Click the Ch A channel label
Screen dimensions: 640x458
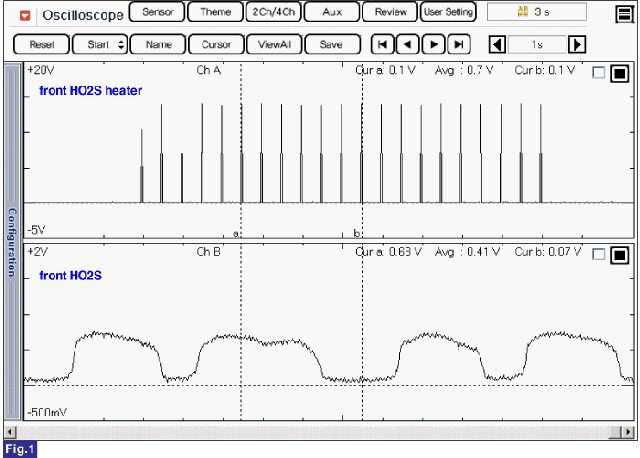point(209,70)
